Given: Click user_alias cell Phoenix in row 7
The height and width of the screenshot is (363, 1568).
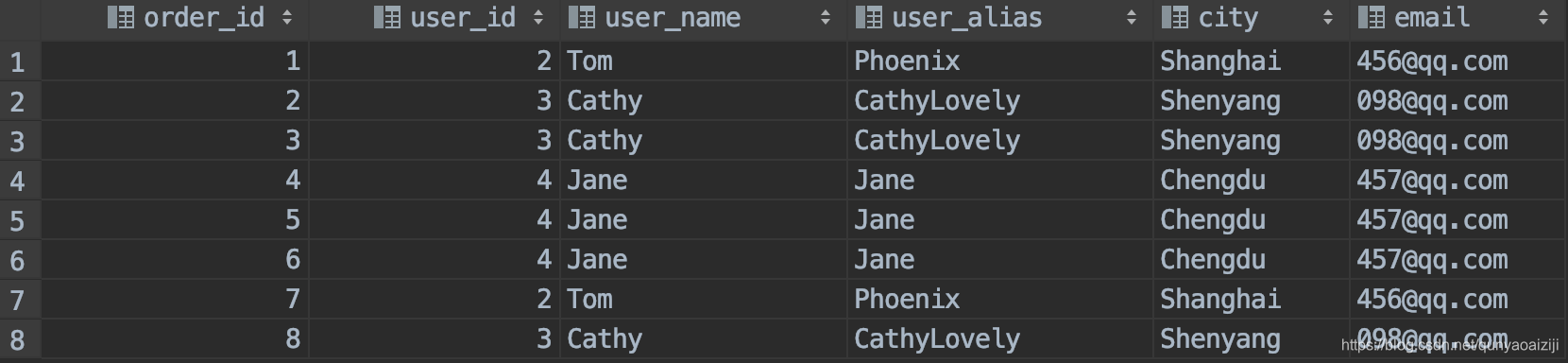Looking at the screenshot, I should [x=1000, y=300].
